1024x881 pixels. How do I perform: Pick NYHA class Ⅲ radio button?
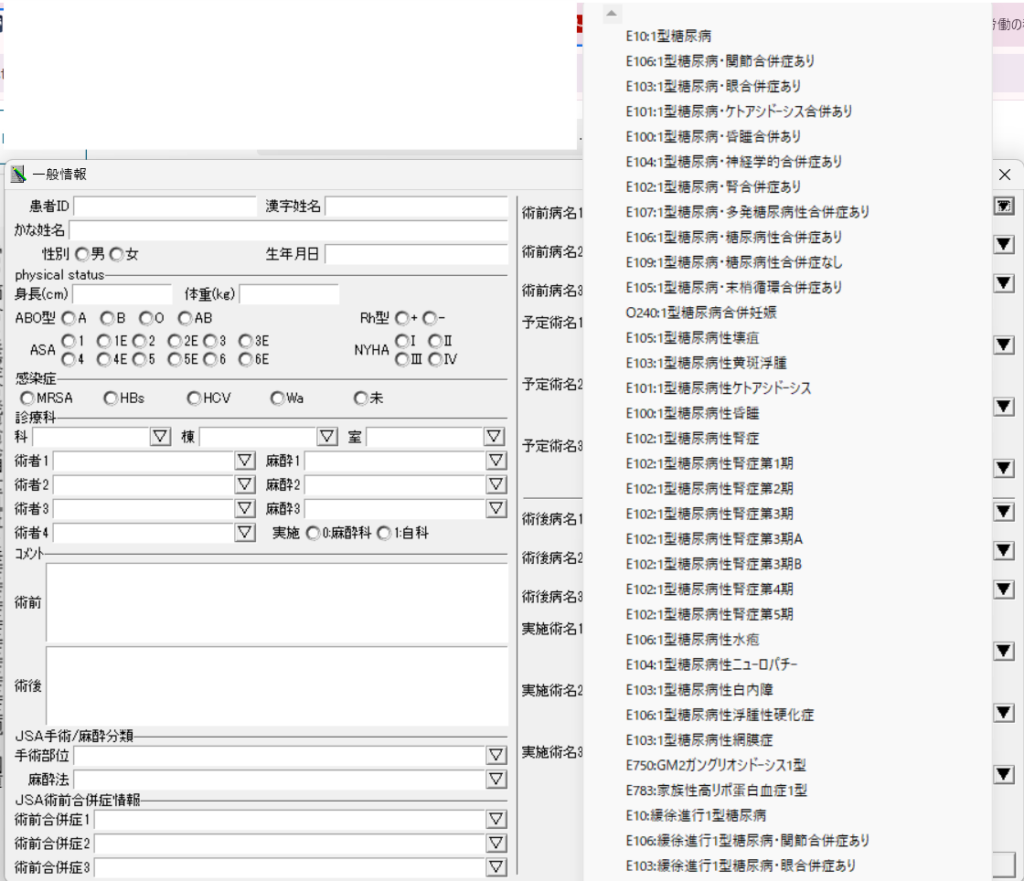click(401, 359)
